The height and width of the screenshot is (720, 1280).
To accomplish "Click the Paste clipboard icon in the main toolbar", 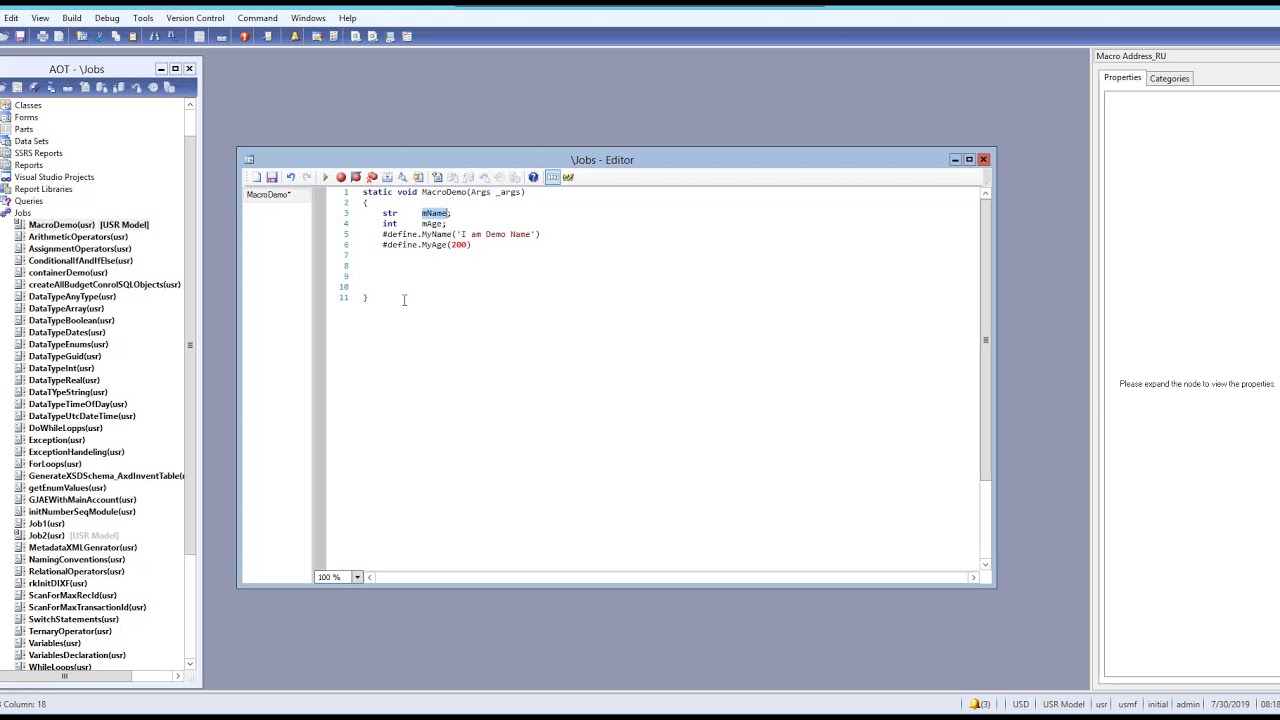I will point(132,37).
